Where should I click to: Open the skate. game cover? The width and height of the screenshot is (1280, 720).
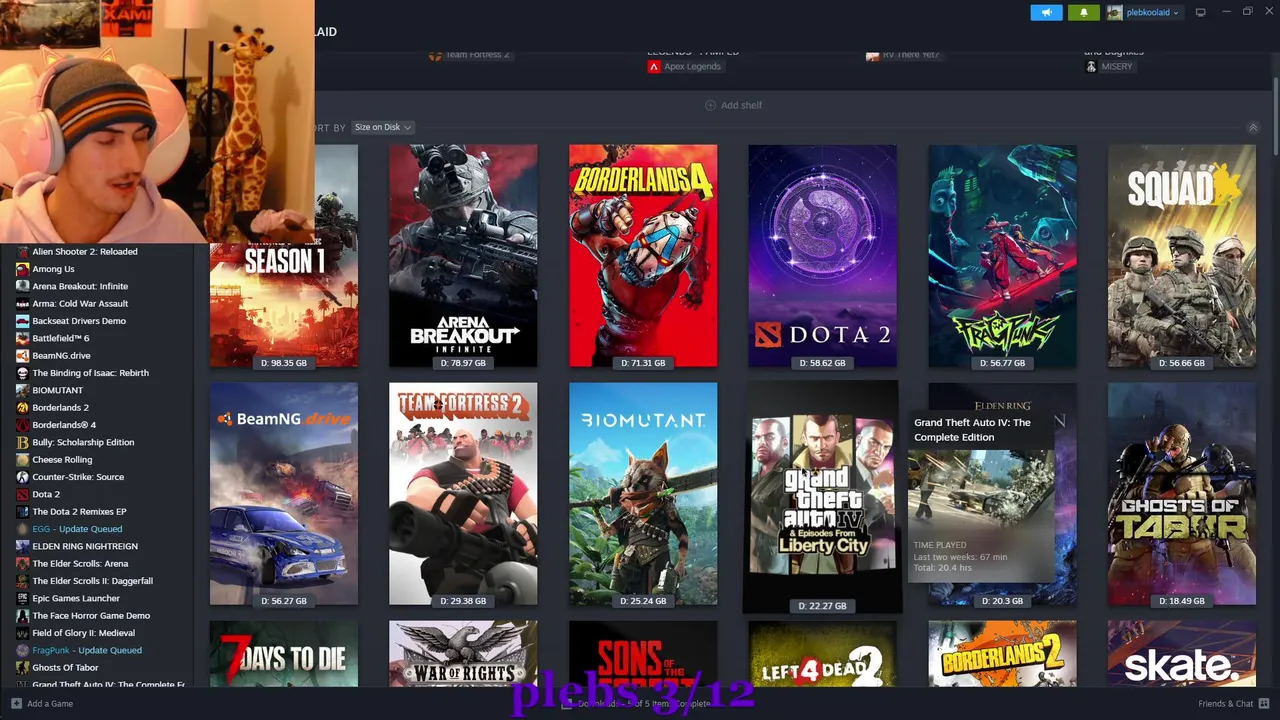tap(1182, 654)
